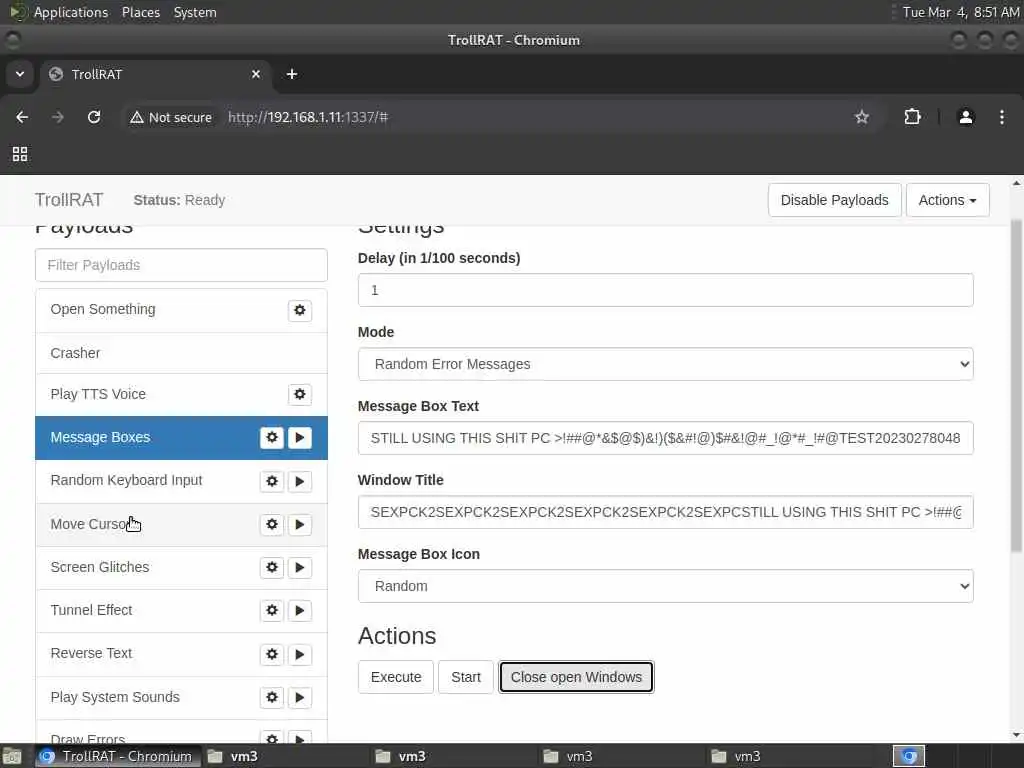1024x768 pixels.
Task: Open Chromium extensions puzzle icon
Action: pos(912,117)
